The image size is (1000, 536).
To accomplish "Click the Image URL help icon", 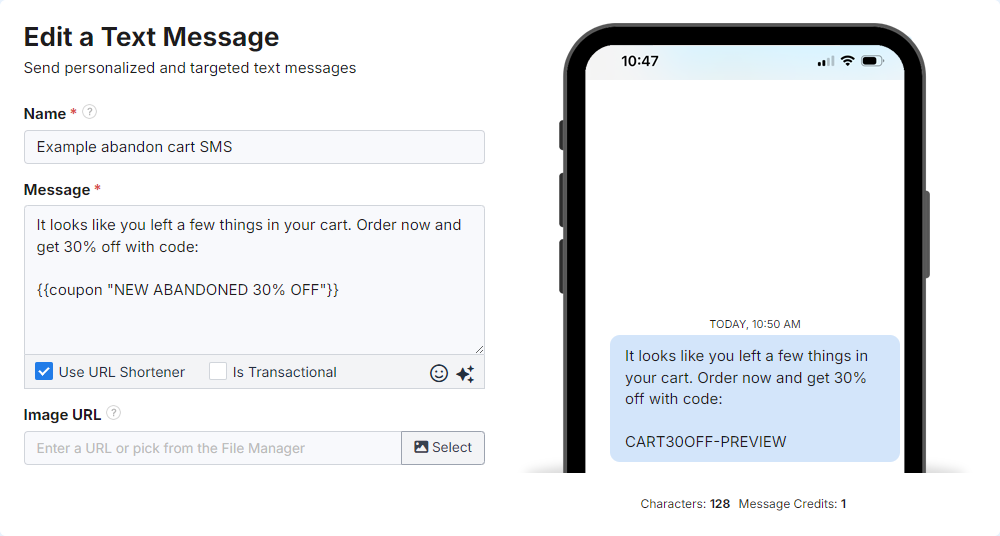I will 114,413.
